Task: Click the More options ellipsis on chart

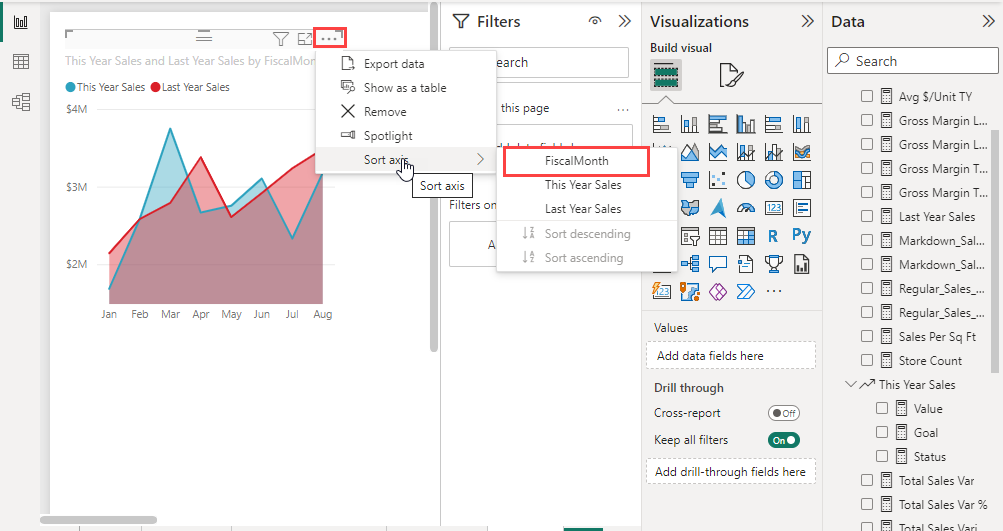Action: 329,38
